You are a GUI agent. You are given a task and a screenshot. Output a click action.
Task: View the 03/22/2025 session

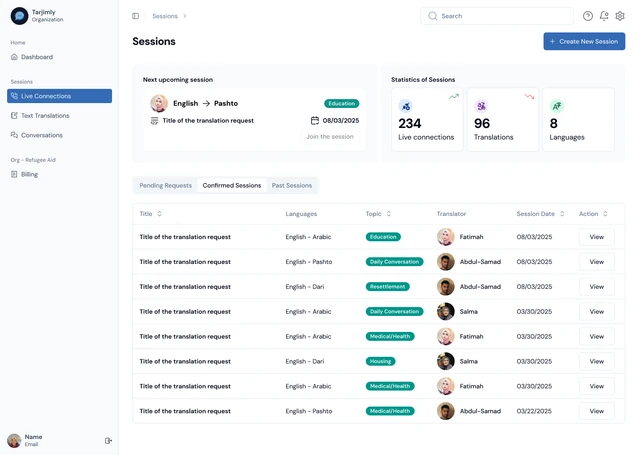pos(596,411)
